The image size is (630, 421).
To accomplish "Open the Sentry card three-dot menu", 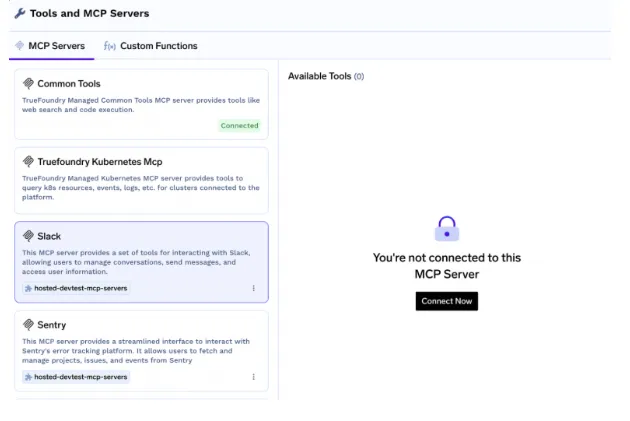I will pos(254,377).
